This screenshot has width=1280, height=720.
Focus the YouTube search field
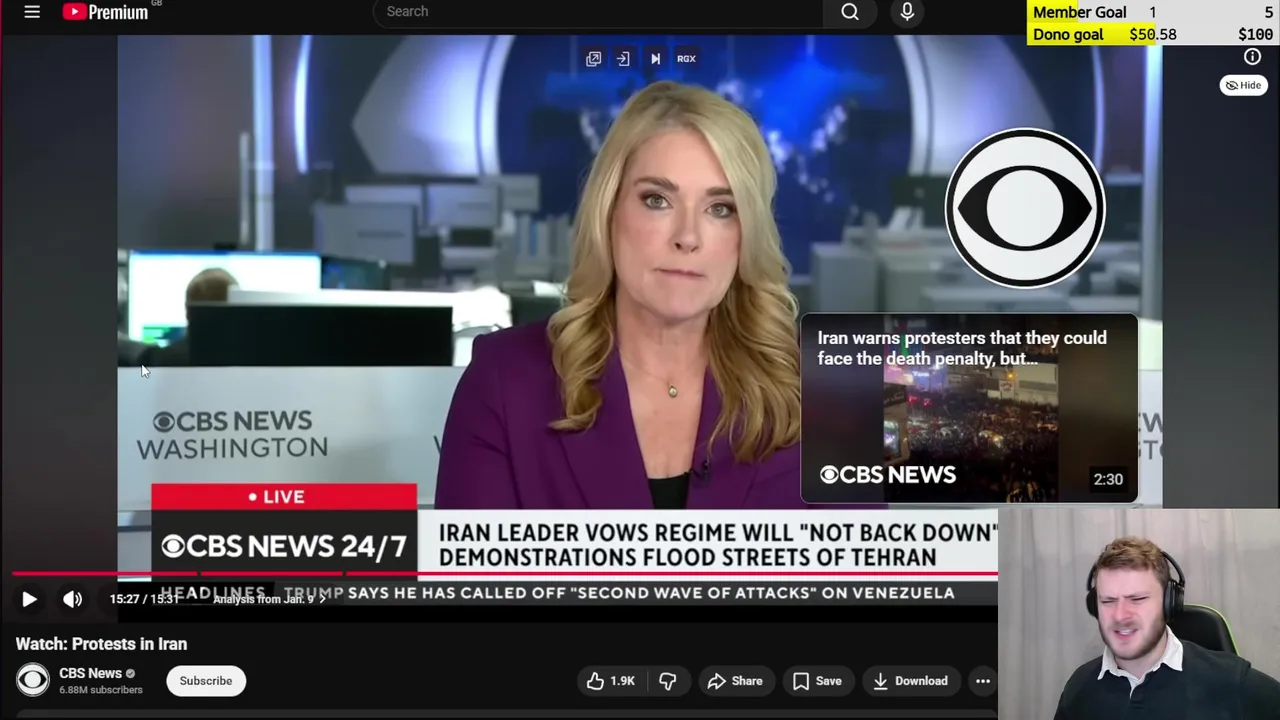(598, 12)
